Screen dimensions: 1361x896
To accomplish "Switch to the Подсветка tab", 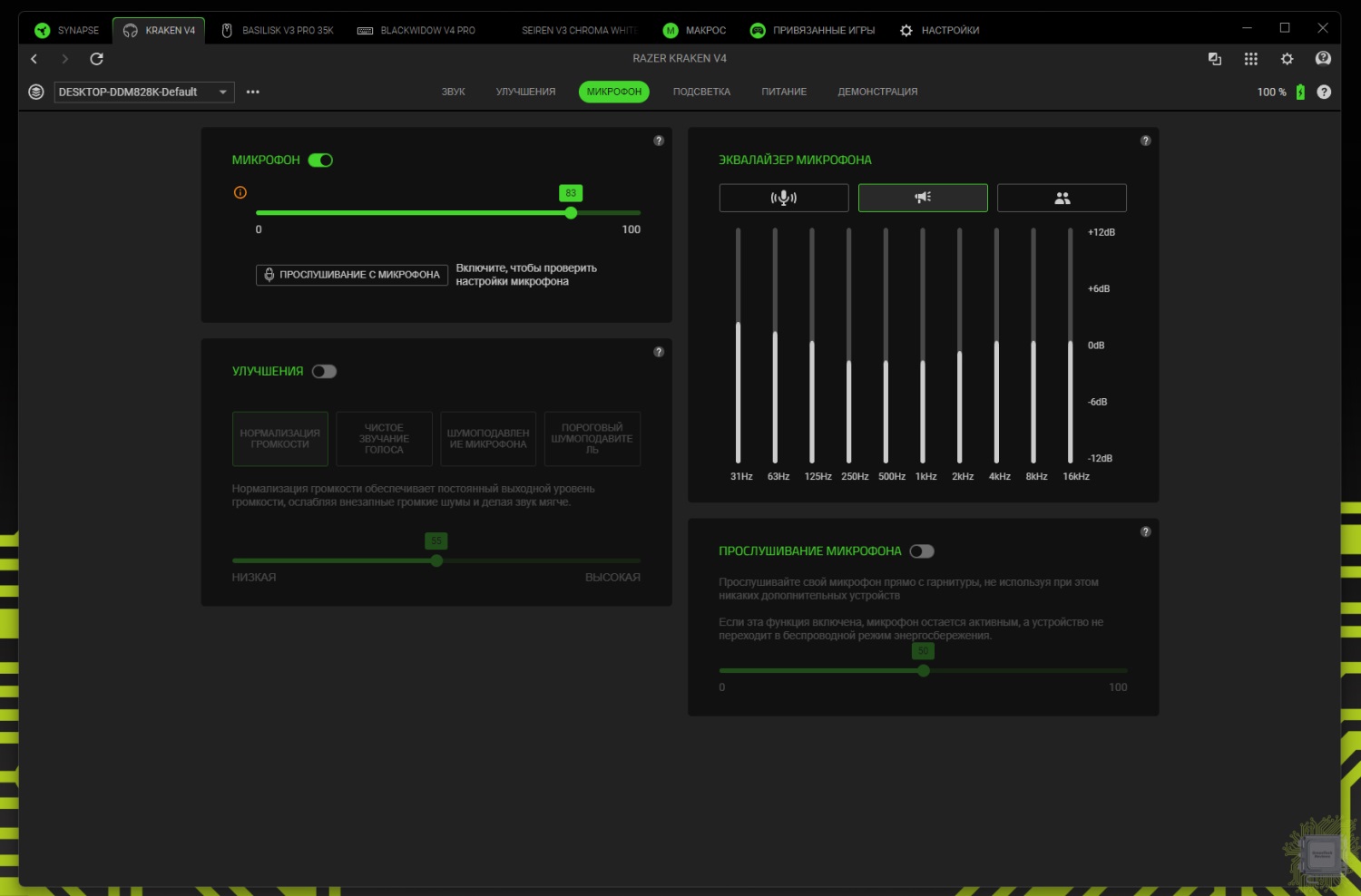I will (x=701, y=92).
